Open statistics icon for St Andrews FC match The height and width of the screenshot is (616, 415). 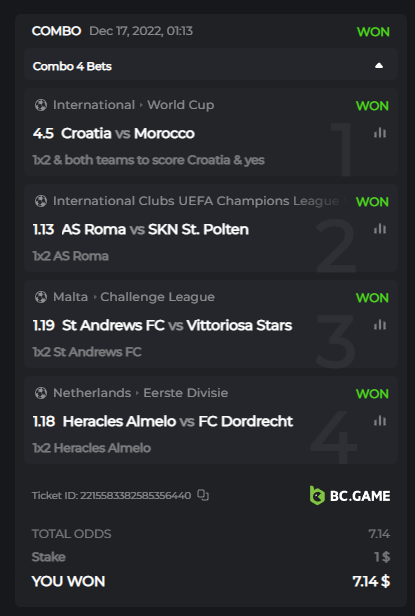pos(380,325)
